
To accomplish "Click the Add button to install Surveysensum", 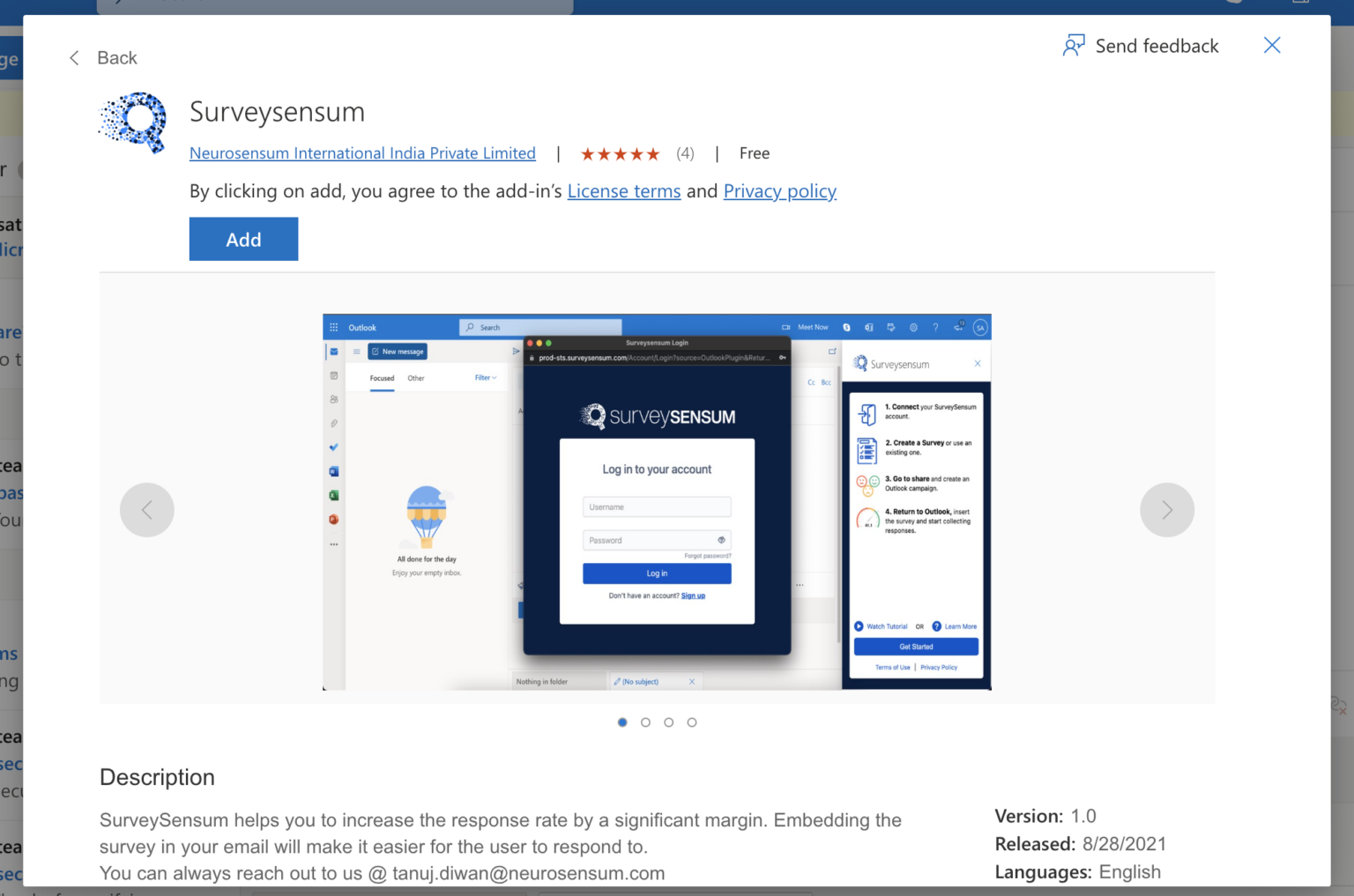I will point(243,239).
